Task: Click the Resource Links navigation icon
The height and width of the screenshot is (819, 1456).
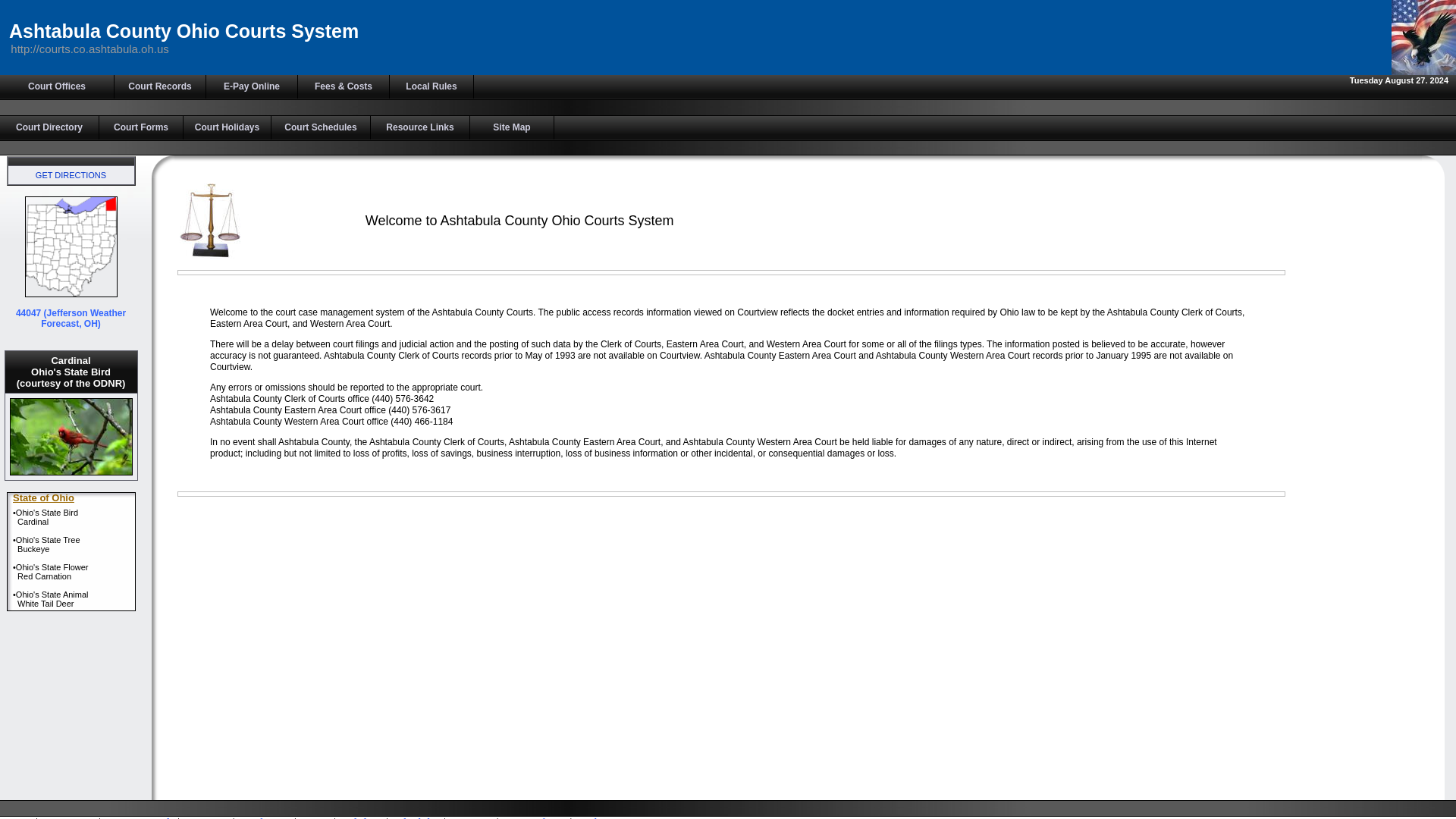Action: click(x=420, y=127)
